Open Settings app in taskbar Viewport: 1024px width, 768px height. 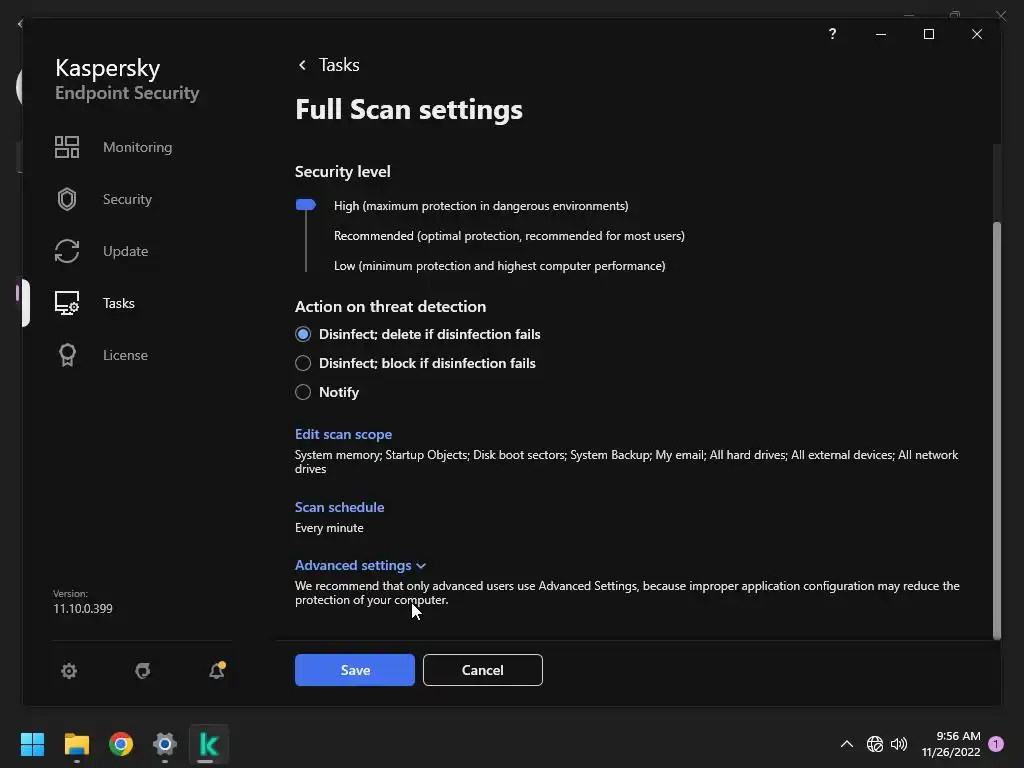pyautogui.click(x=165, y=744)
